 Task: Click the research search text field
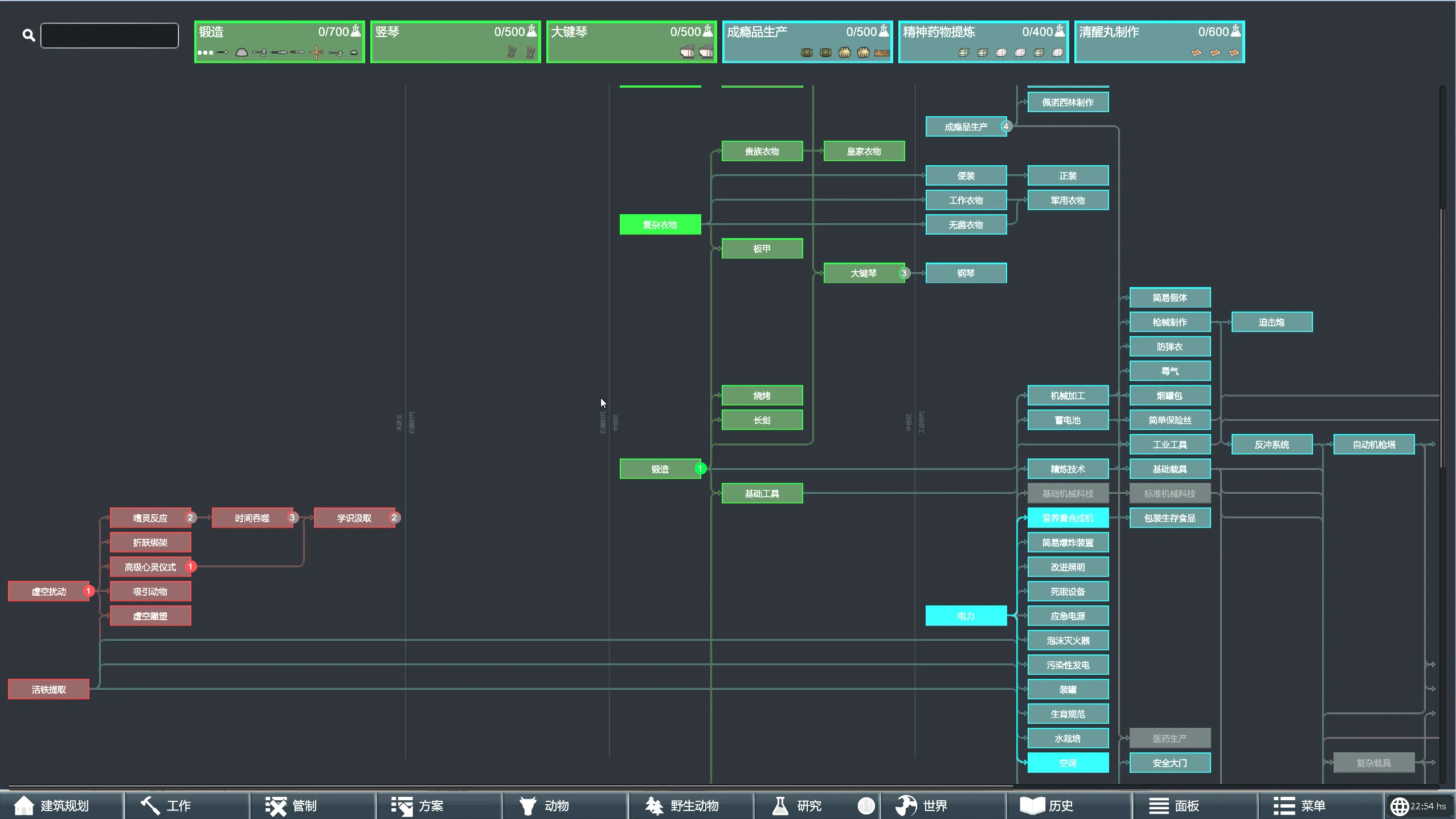pos(109,35)
